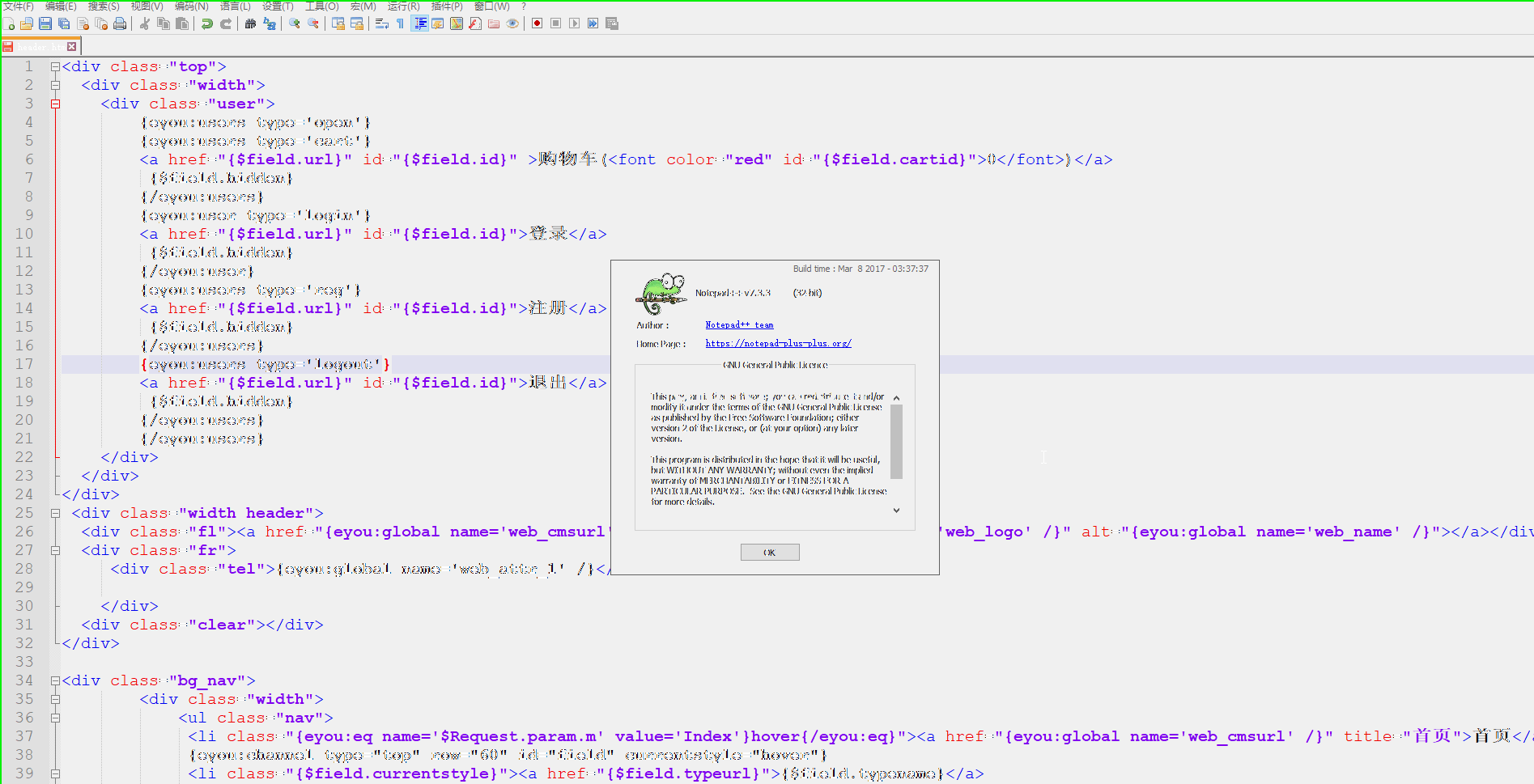Viewport: 1534px width, 784px height.
Task: Click the Zoom In magnifier icon
Action: pos(295,23)
